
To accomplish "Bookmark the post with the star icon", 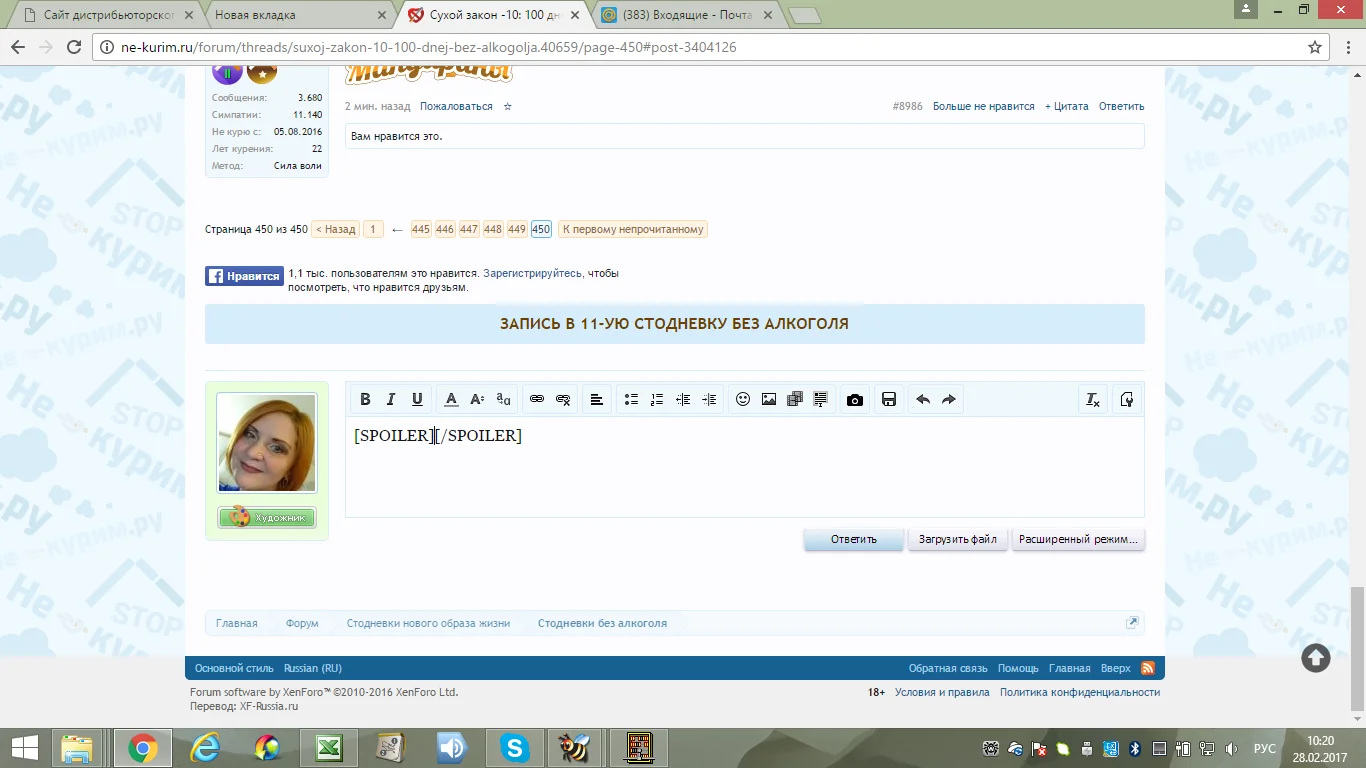I will [x=507, y=106].
